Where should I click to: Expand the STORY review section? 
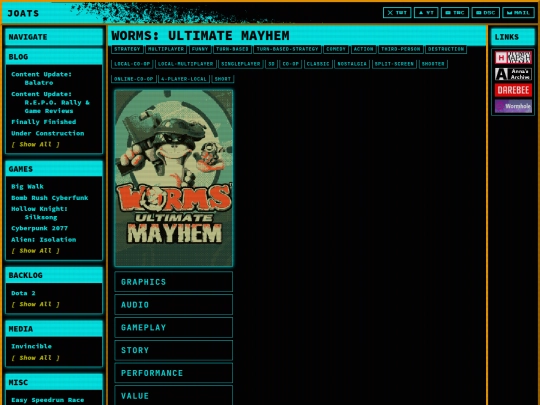tap(174, 350)
